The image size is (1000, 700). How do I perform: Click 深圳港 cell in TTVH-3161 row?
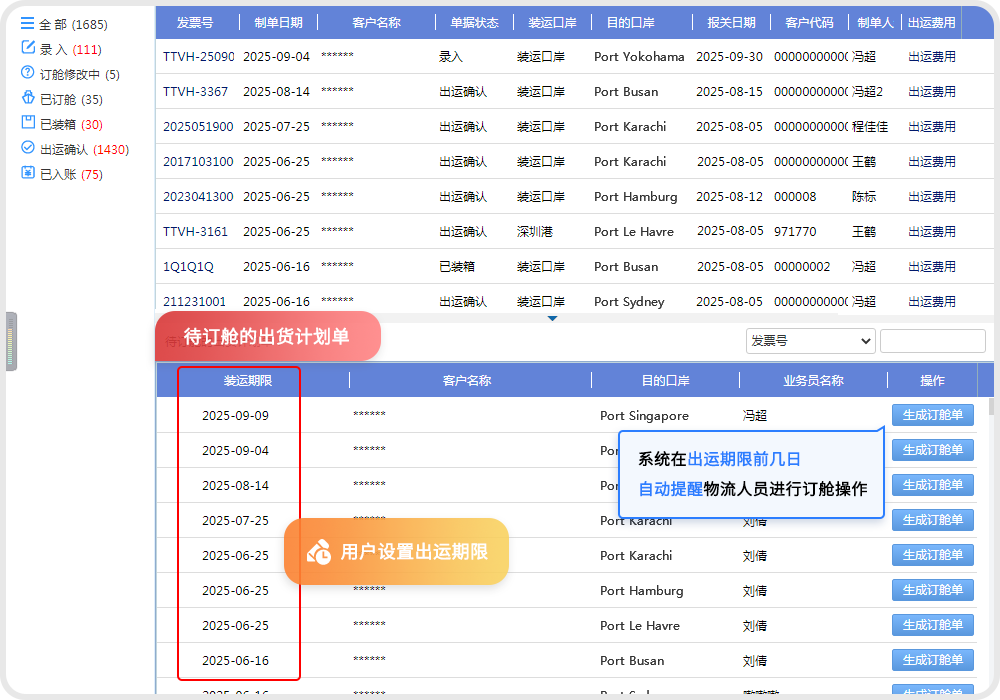(534, 231)
